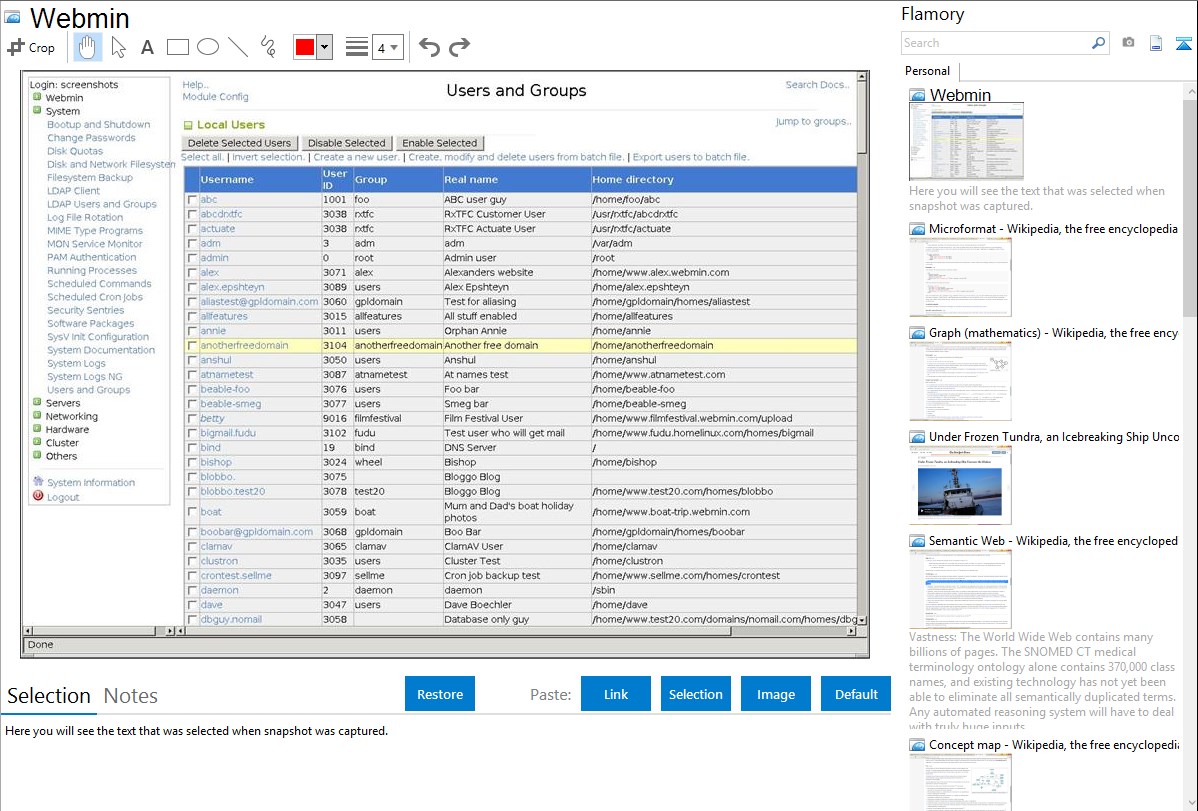The width and height of the screenshot is (1198, 811).
Task: Tick the checkbox beside user abc
Action: (192, 200)
